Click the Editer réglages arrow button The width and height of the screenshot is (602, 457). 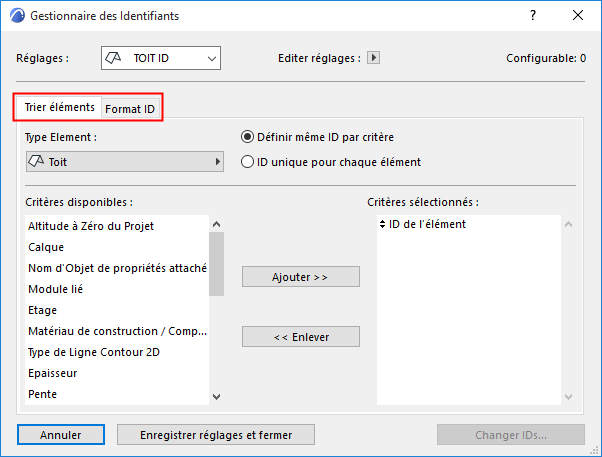[x=374, y=58]
